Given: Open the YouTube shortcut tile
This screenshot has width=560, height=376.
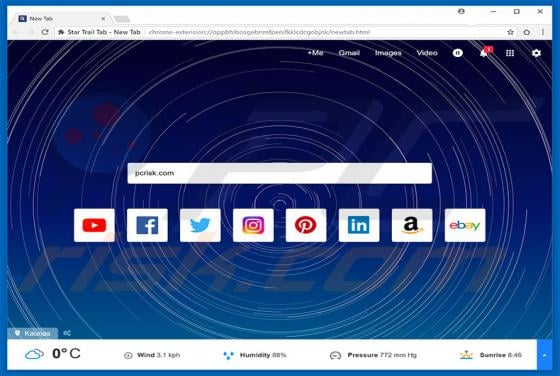Looking at the screenshot, I should [x=94, y=225].
